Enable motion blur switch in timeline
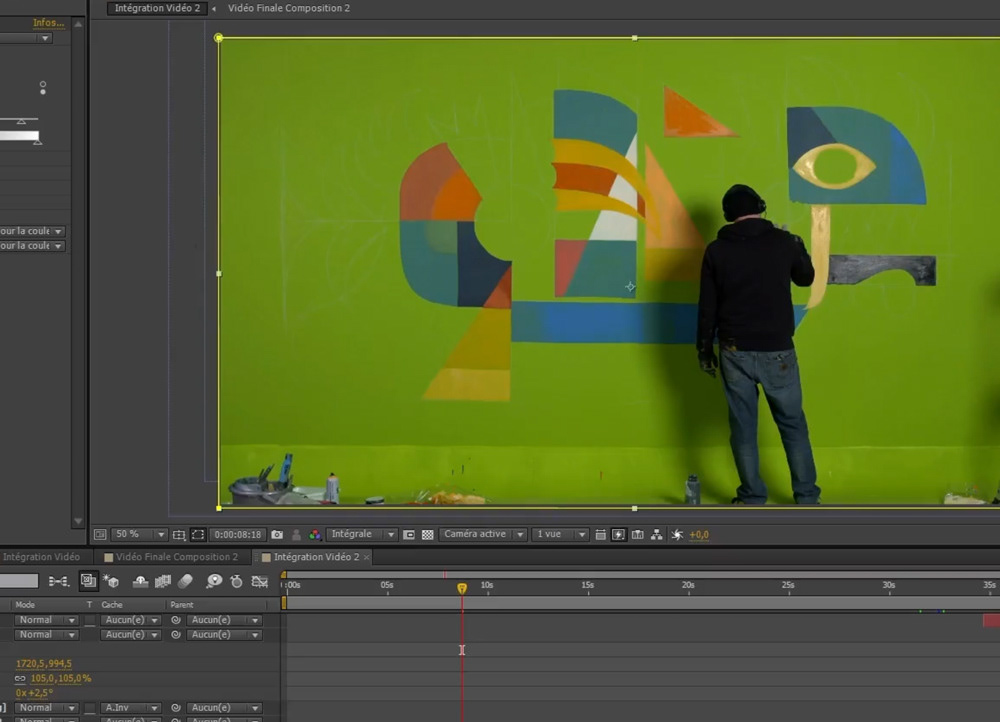1000x722 pixels. click(x=185, y=581)
